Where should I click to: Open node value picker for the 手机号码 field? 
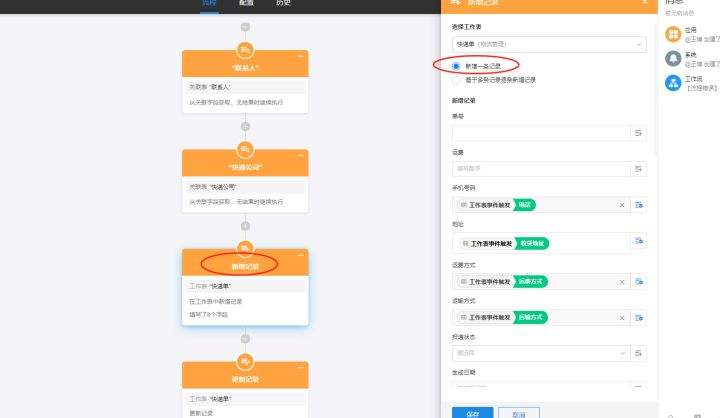(639, 205)
